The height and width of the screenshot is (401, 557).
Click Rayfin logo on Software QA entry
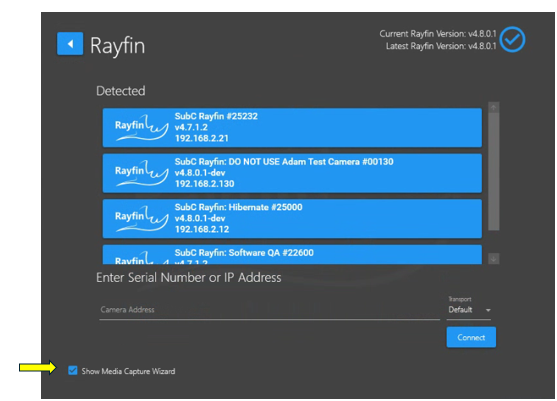tap(141, 258)
